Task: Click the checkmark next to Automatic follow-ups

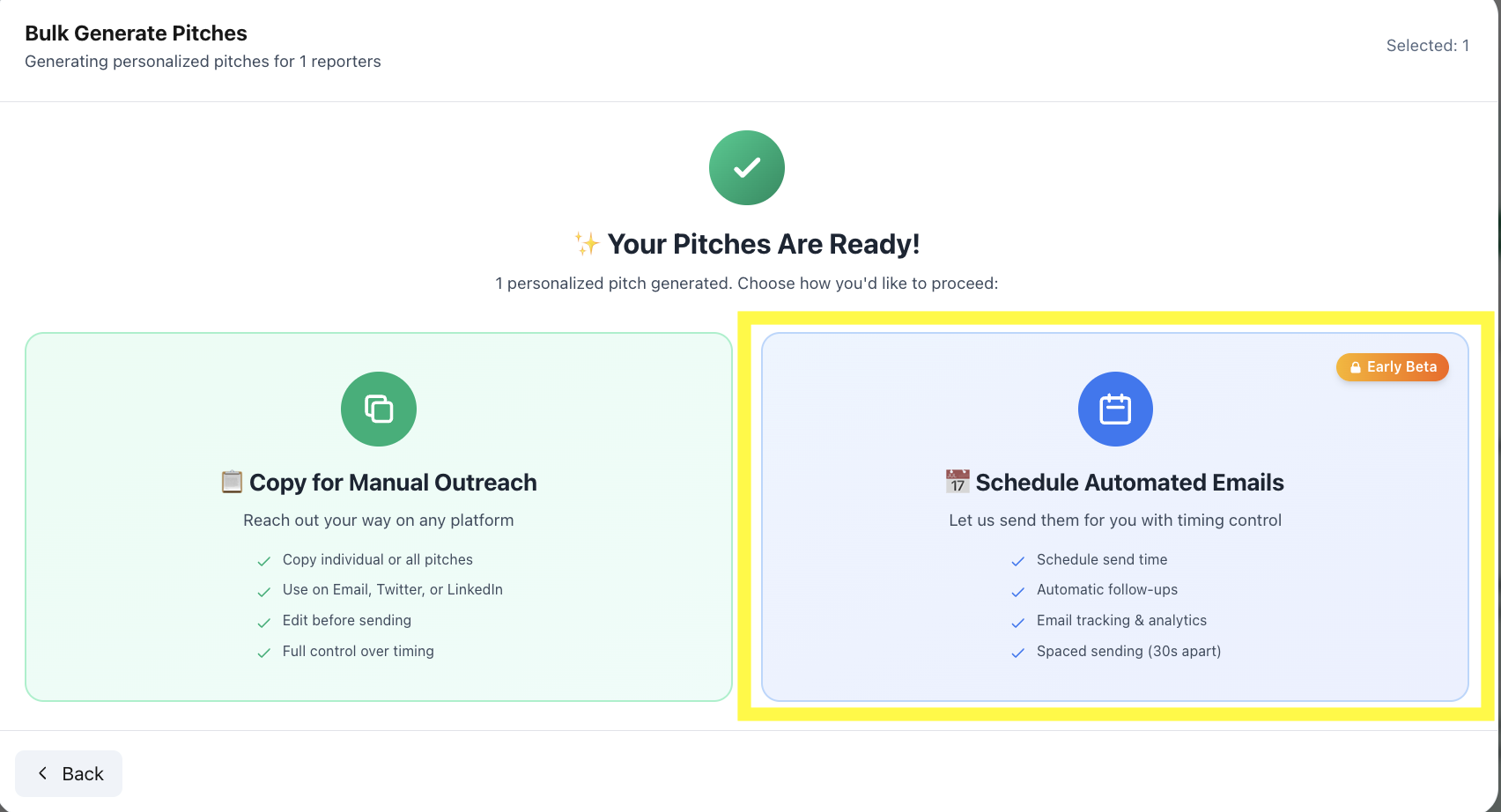Action: [x=1018, y=591]
